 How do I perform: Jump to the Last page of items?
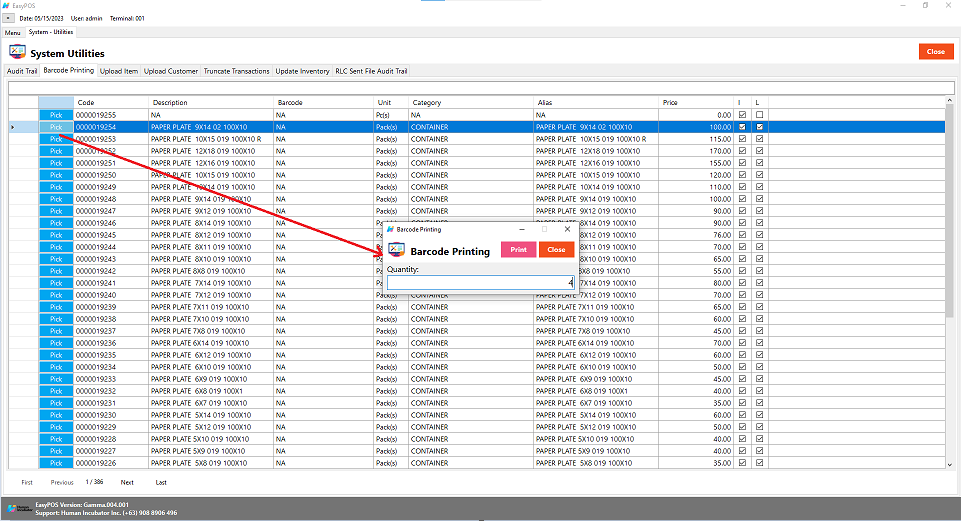coord(161,482)
